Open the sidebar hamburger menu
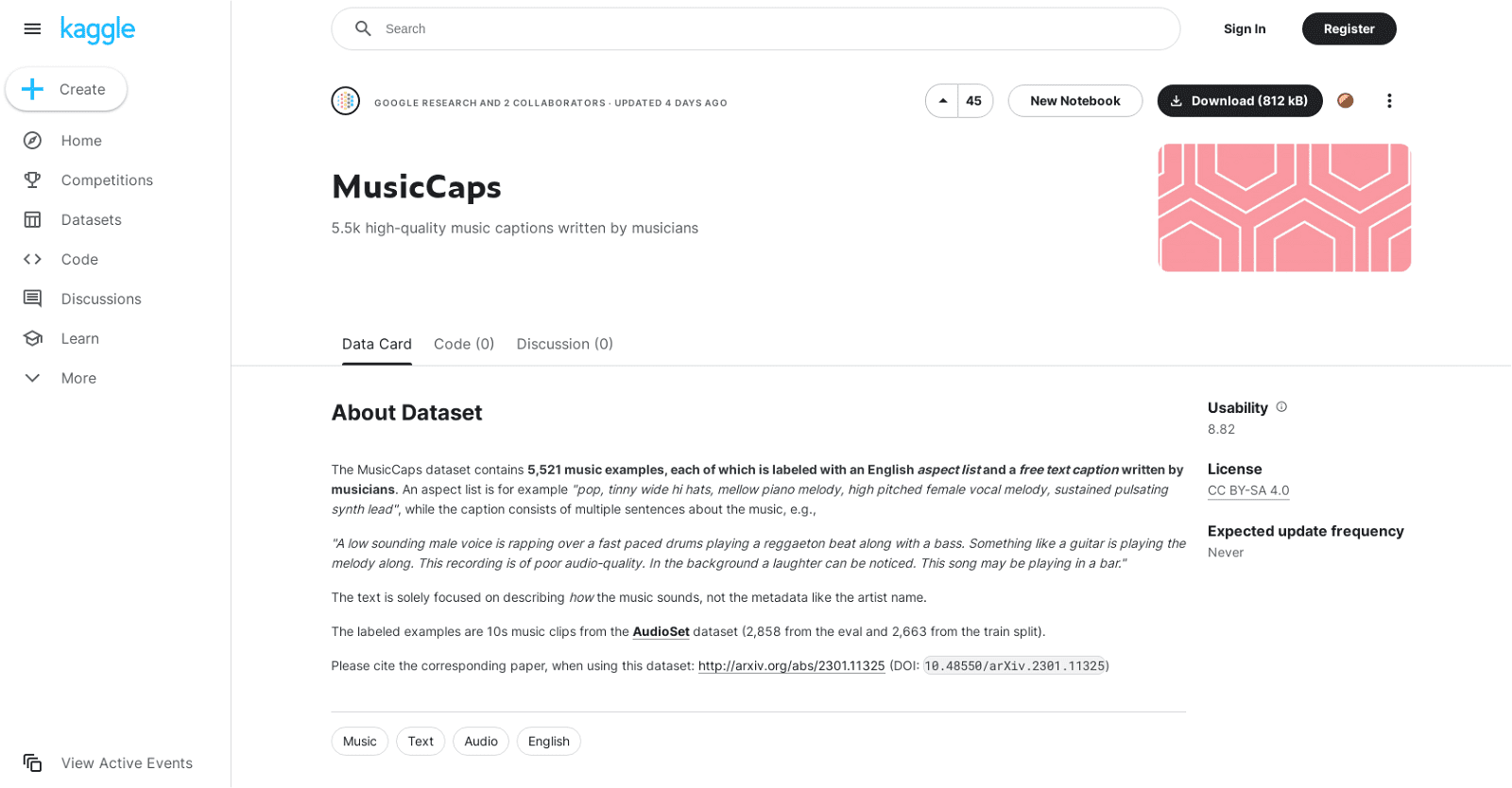Viewport: 1512px width, 788px height. (x=32, y=28)
